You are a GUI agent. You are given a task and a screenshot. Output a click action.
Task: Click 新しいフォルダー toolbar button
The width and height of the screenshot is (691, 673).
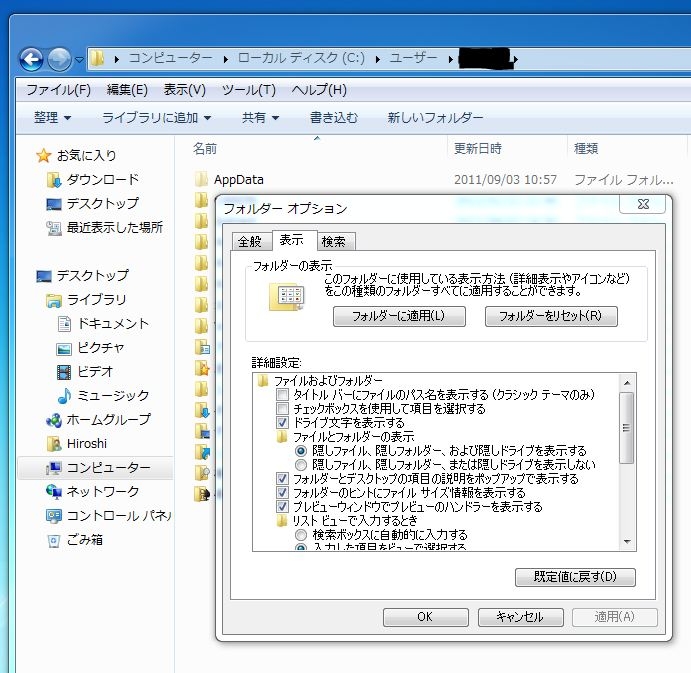435,118
